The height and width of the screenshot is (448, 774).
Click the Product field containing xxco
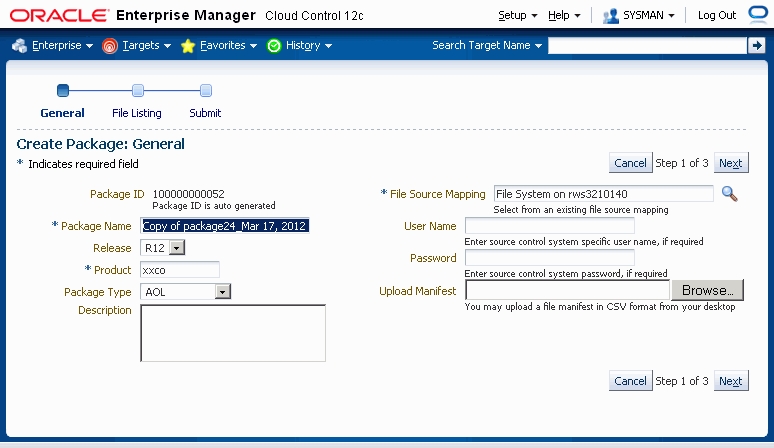[180, 270]
